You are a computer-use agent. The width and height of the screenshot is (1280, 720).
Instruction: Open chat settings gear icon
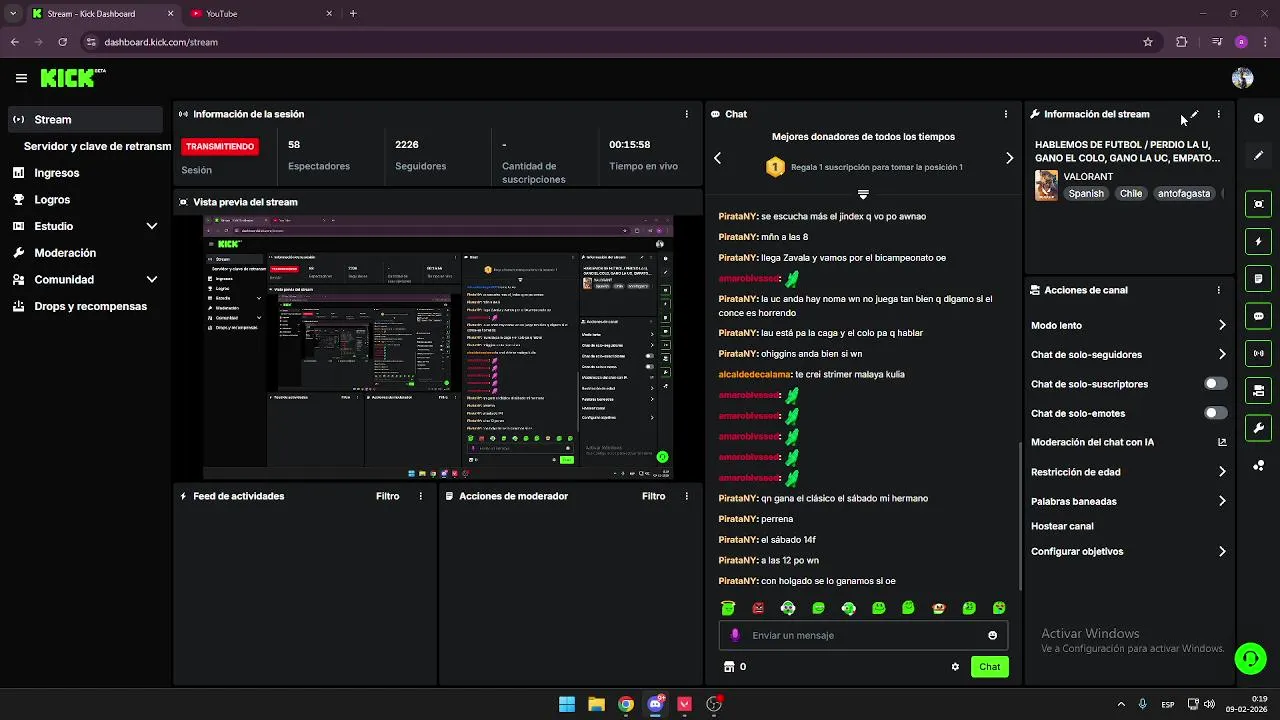pyautogui.click(x=955, y=667)
